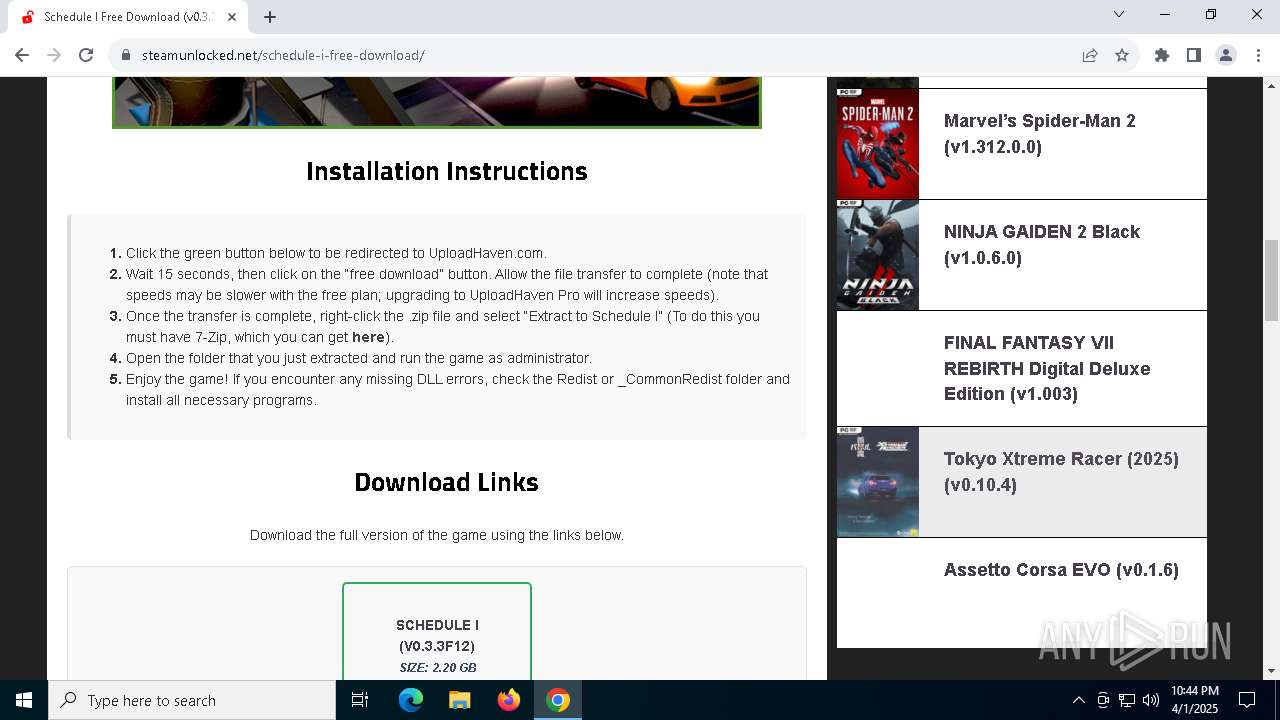Viewport: 1280px width, 720px height.
Task: Open Tokyo Xtreme Racer (2025) link
Action: point(1061,472)
